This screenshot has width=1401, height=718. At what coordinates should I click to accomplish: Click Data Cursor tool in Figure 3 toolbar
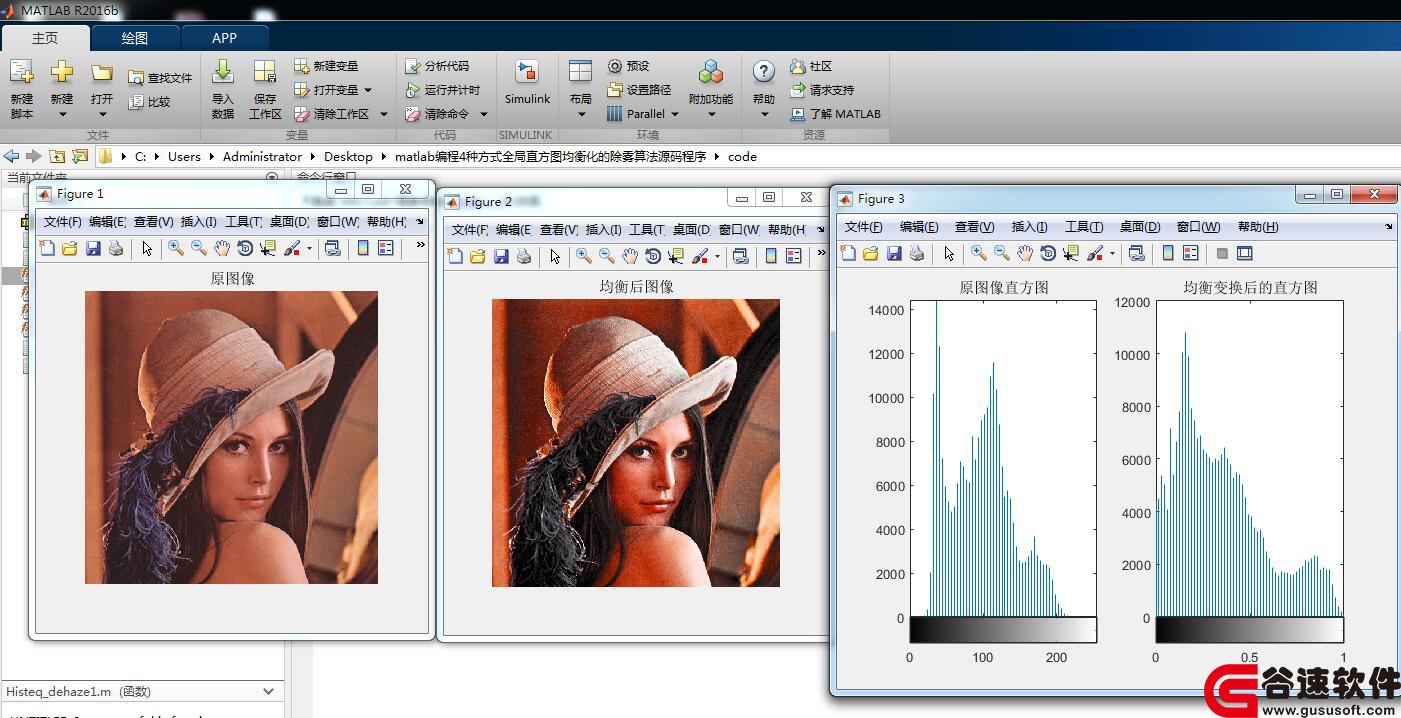click(1070, 253)
